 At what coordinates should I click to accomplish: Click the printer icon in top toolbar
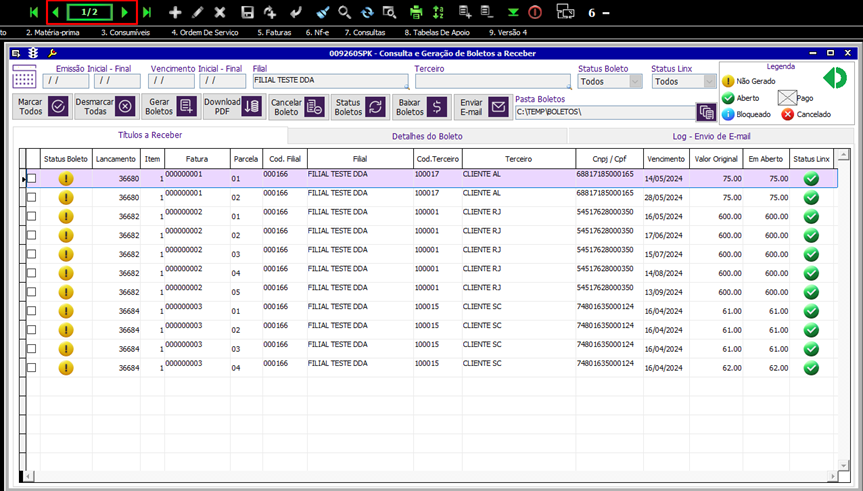pos(416,13)
